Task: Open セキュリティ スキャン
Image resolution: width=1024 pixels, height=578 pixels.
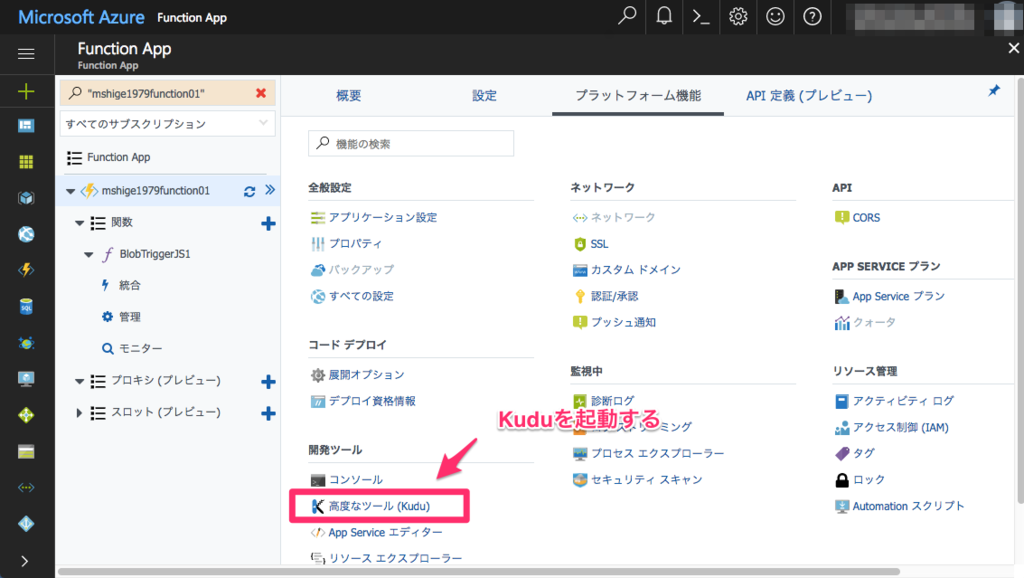Action: [x=647, y=480]
